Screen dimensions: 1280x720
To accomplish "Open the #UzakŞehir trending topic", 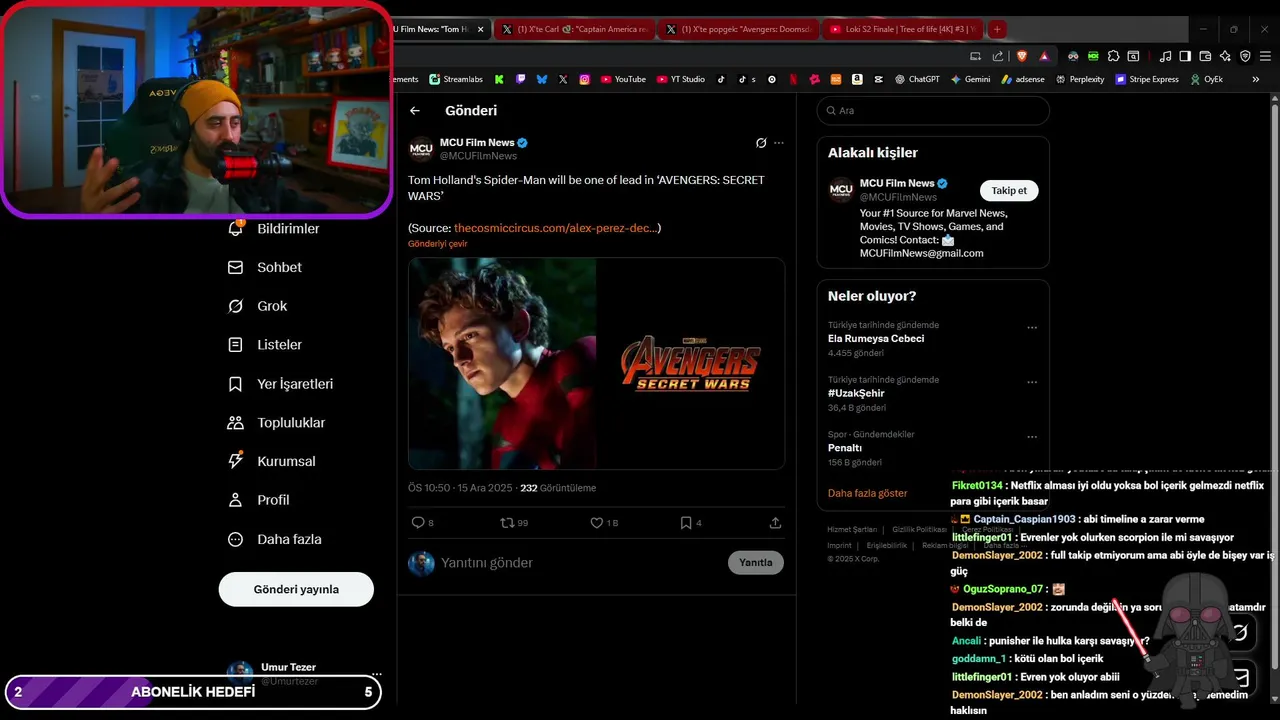I will [x=856, y=393].
